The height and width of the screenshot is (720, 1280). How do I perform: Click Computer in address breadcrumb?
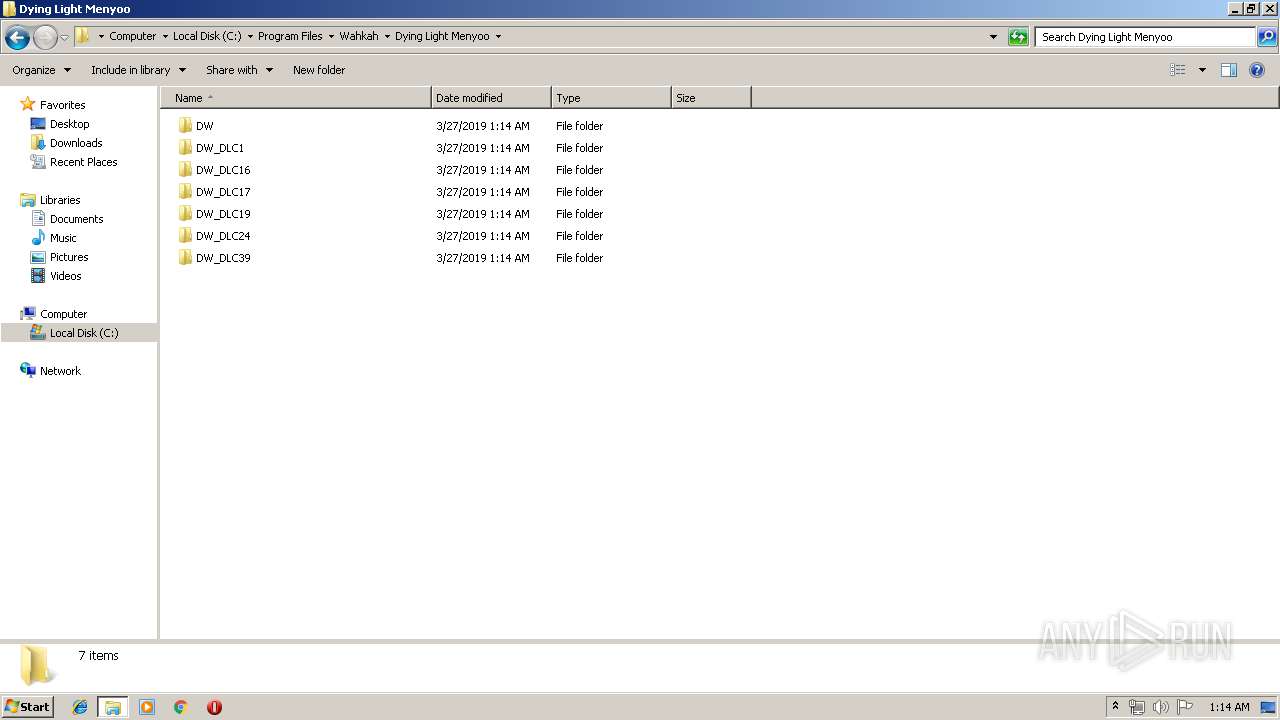pyautogui.click(x=133, y=36)
